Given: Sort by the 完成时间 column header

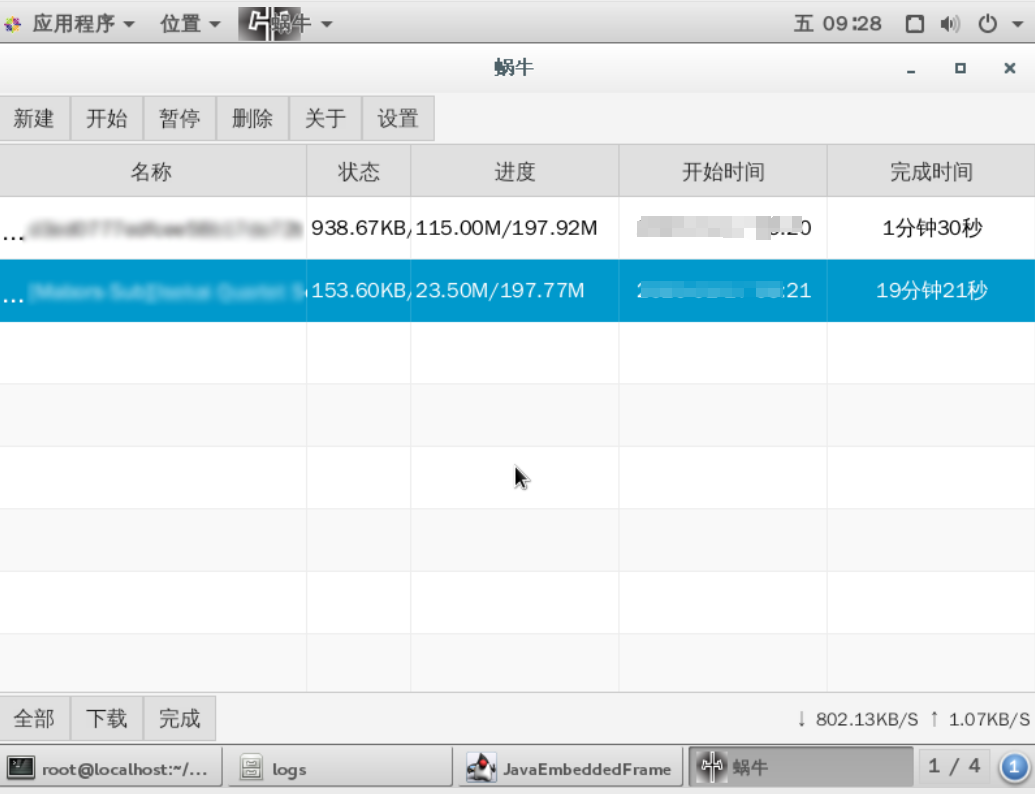Looking at the screenshot, I should click(931, 172).
